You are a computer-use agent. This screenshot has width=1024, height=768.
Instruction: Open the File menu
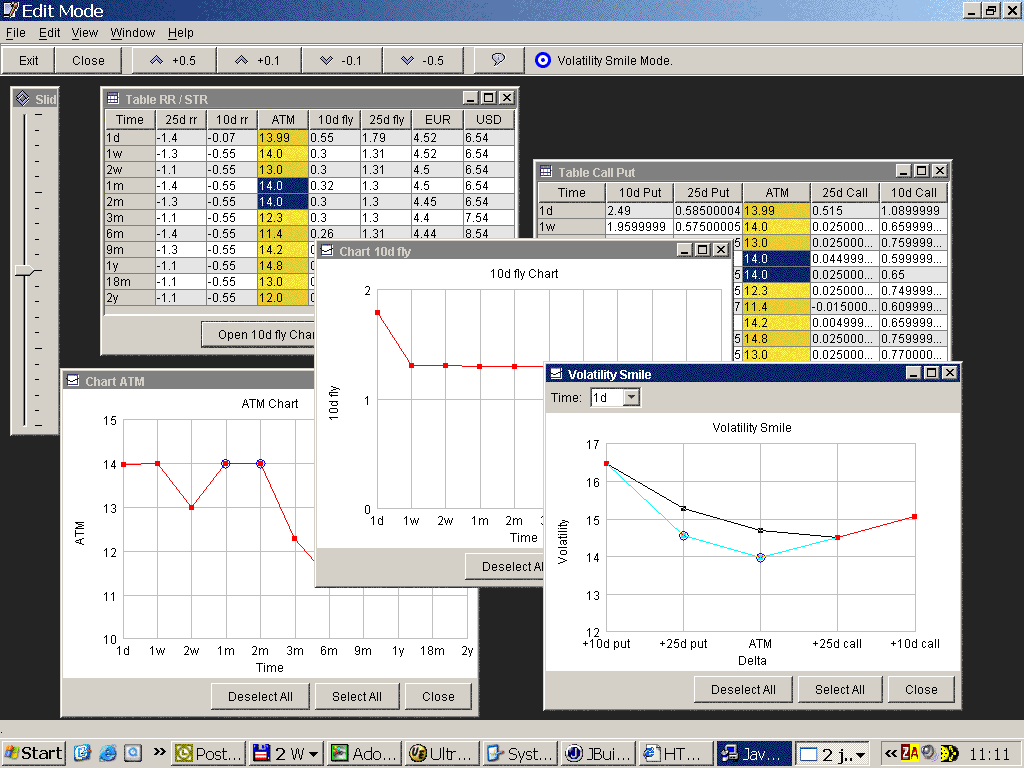pyautogui.click(x=15, y=33)
